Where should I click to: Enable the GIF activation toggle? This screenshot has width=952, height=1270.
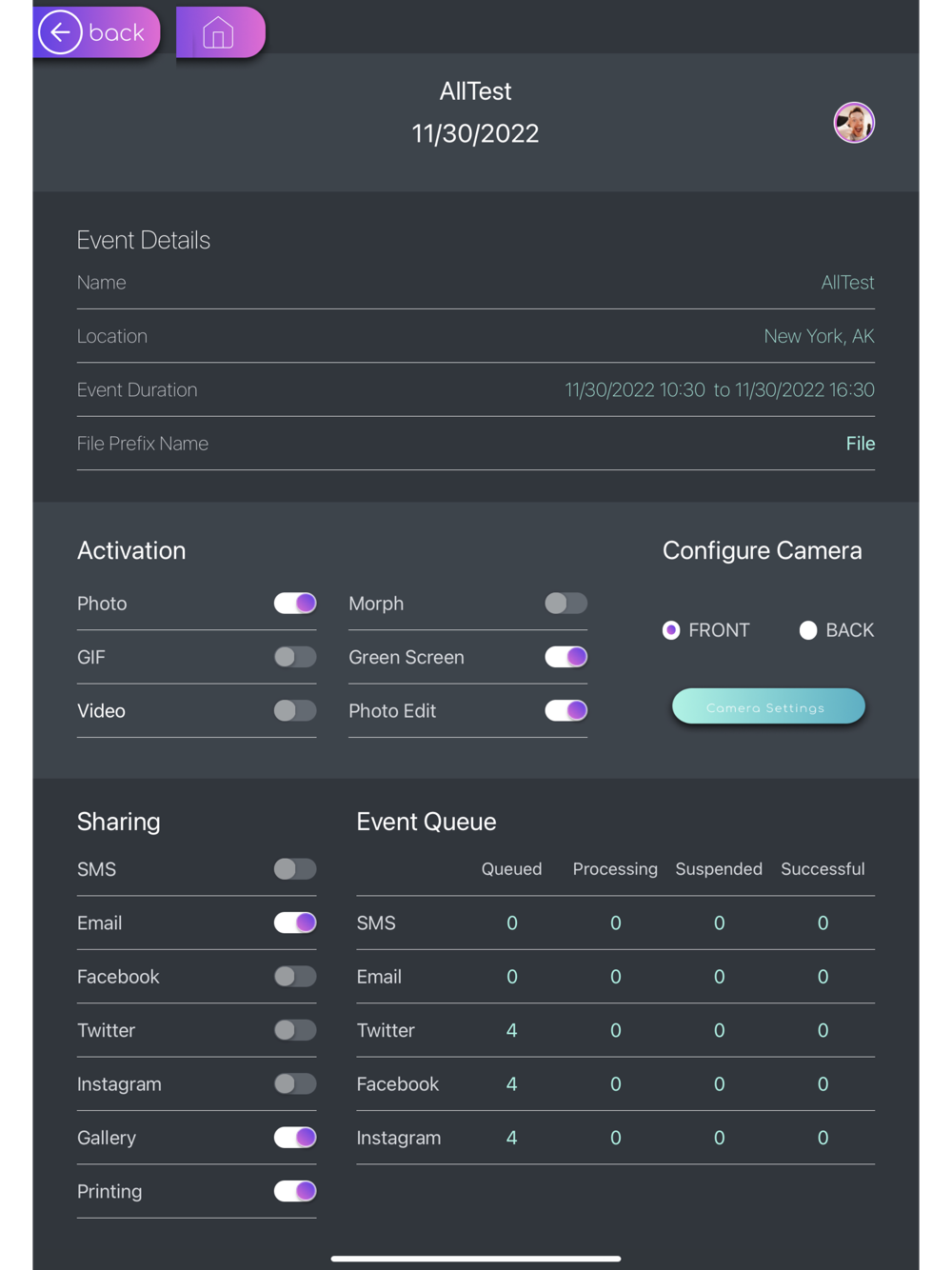pyautogui.click(x=295, y=657)
